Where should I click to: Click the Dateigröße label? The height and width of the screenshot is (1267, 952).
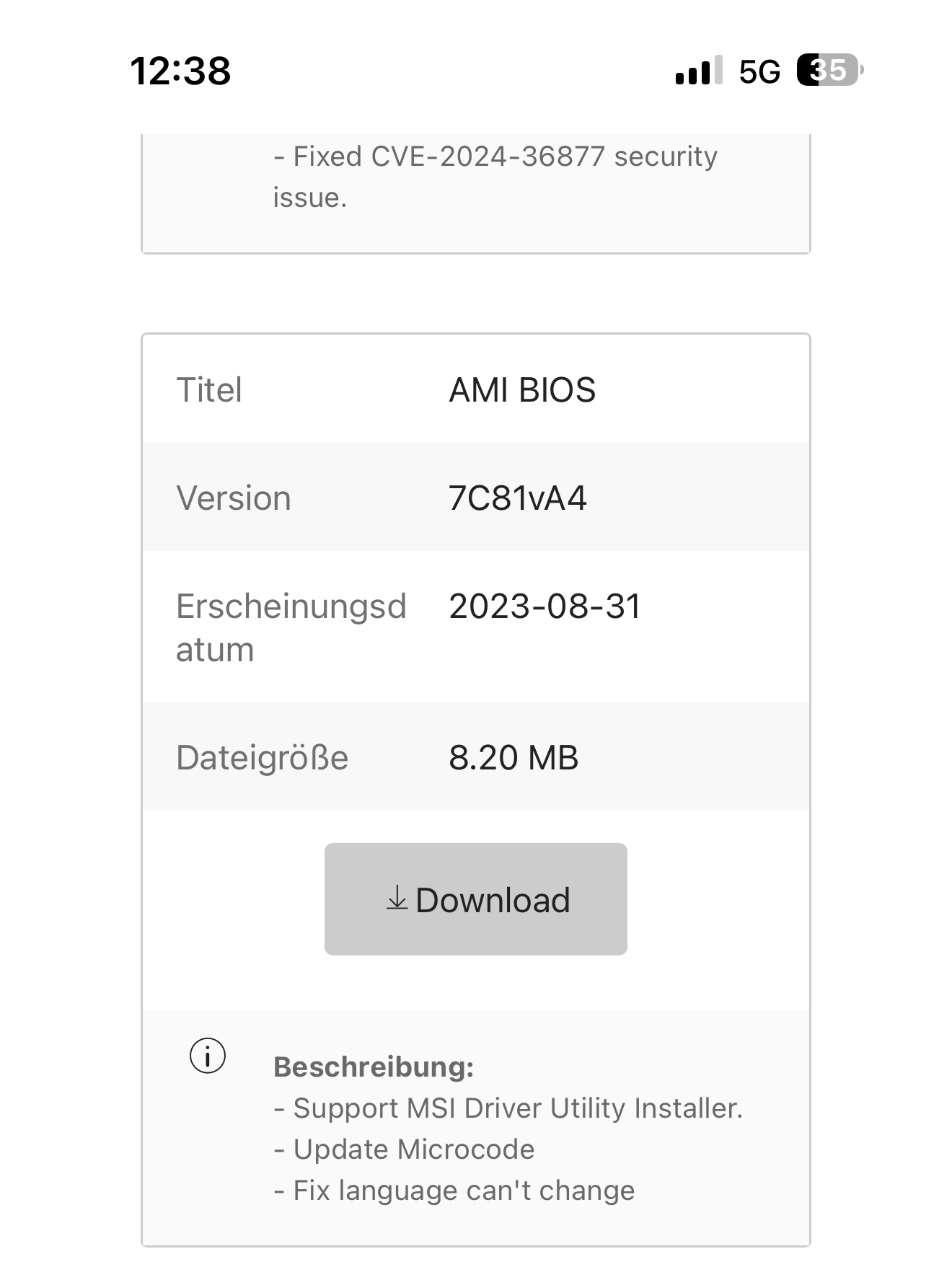[x=262, y=758]
